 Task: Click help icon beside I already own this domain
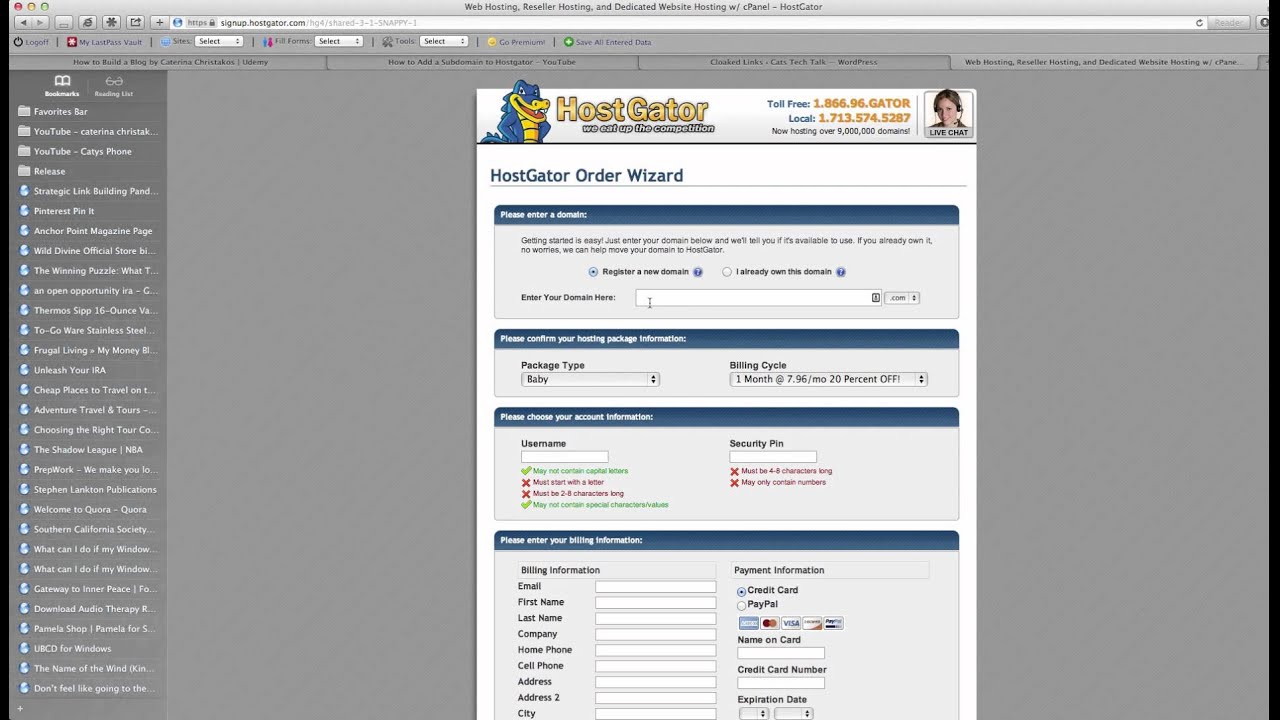(x=841, y=272)
